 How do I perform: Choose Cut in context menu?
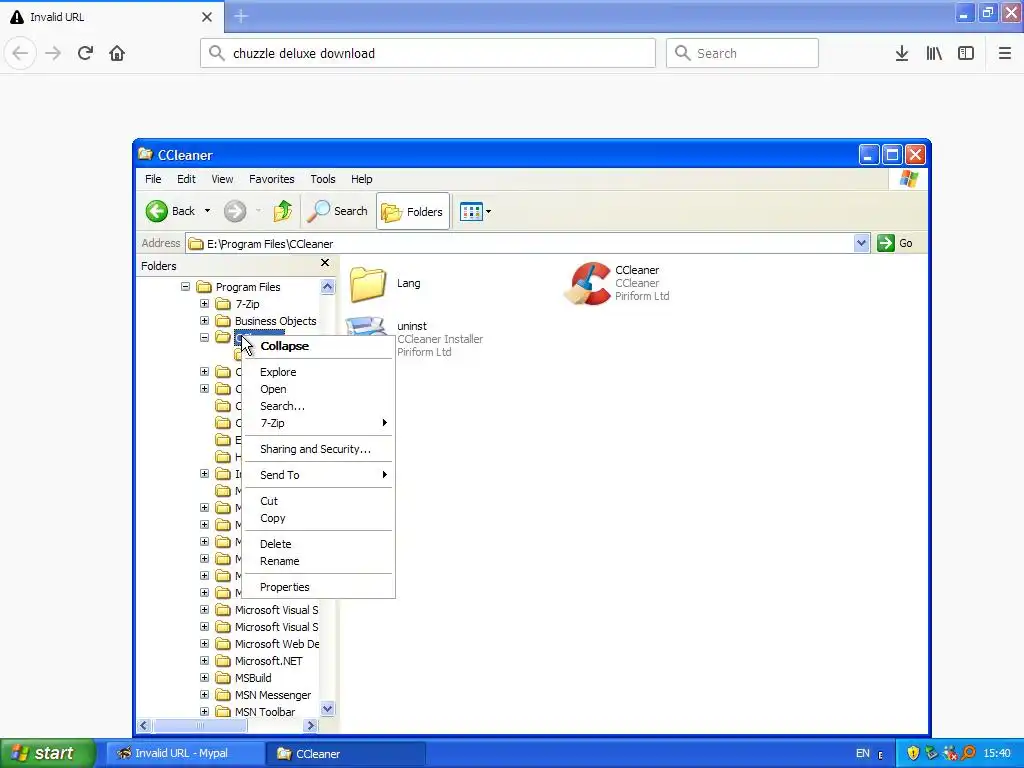tap(318, 501)
